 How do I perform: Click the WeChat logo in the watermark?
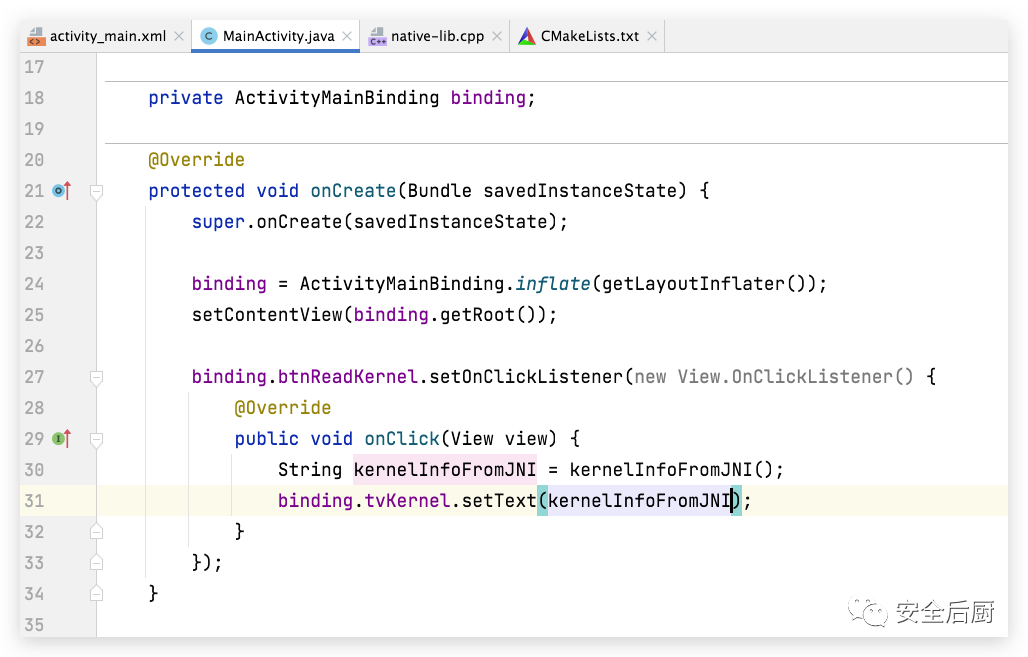868,612
